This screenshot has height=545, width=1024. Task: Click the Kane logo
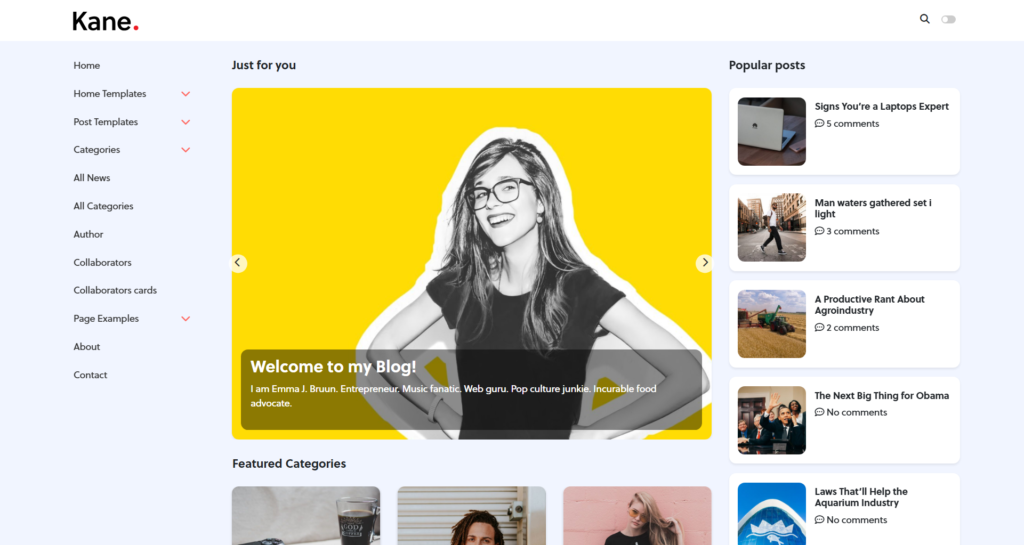(x=105, y=21)
